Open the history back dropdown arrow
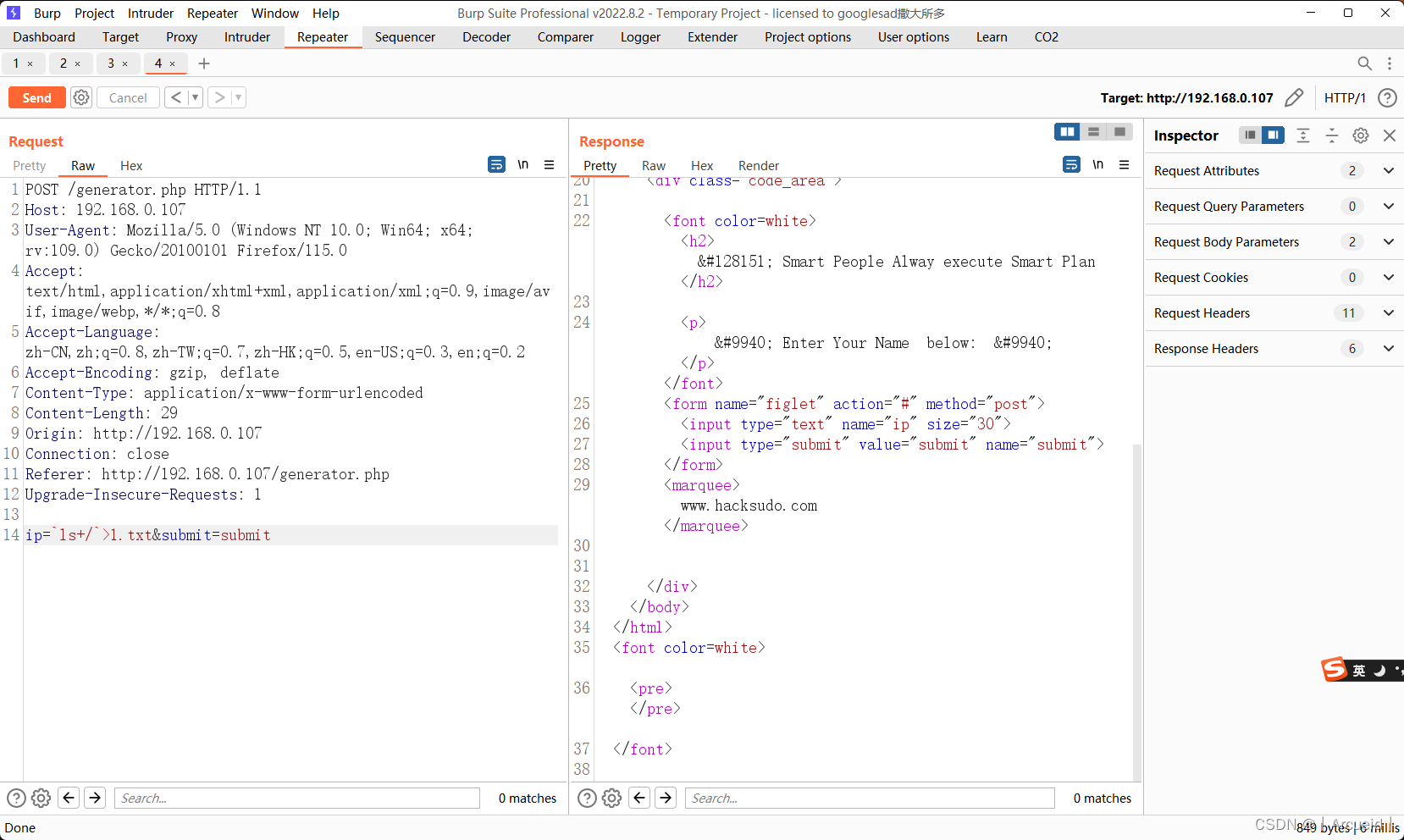The width and height of the screenshot is (1404, 840). [x=195, y=97]
